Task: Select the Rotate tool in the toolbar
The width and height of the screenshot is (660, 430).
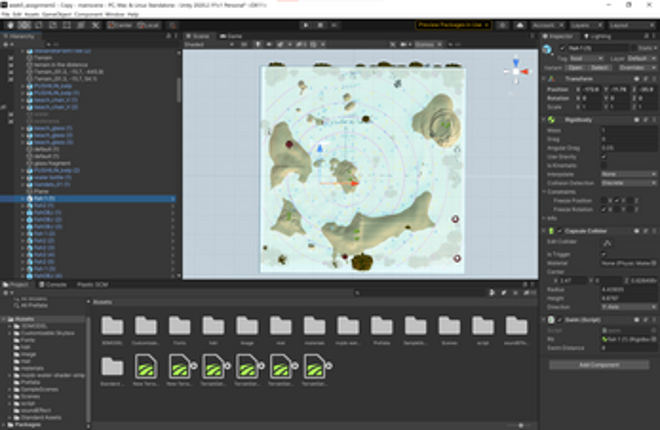Action: coord(39,25)
